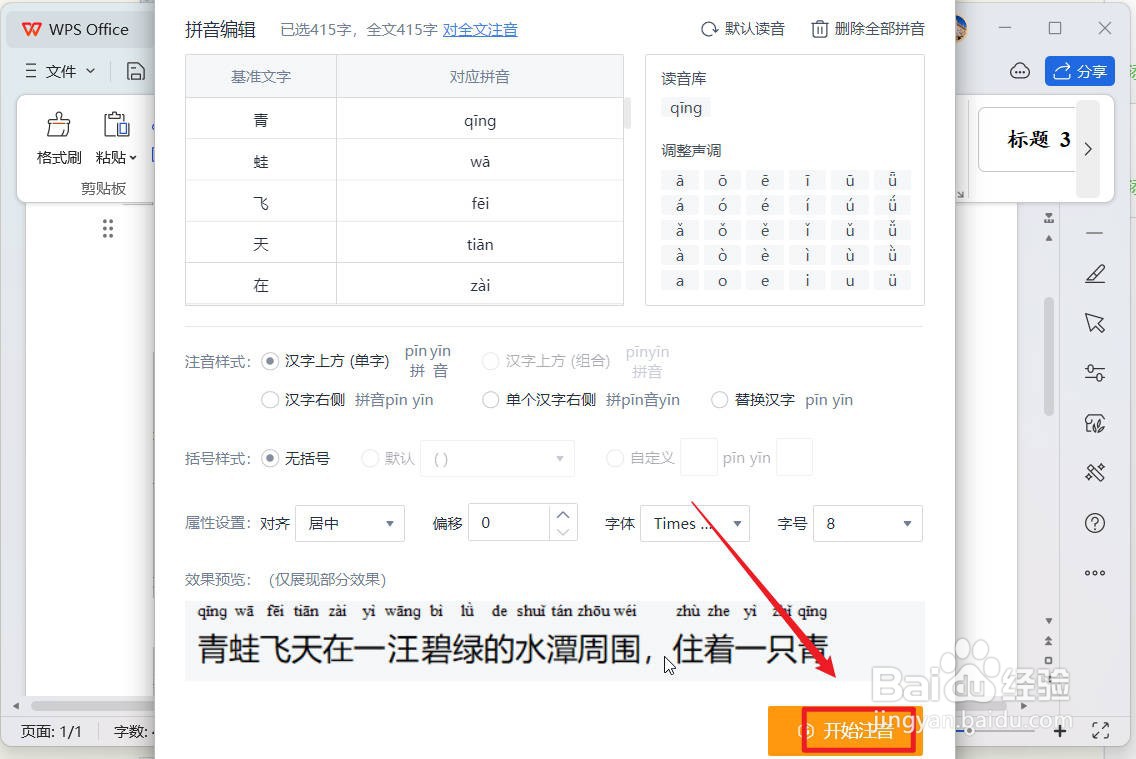This screenshot has width=1136, height=759.
Task: Open the 居中 alignment dropdown
Action: pos(350,523)
